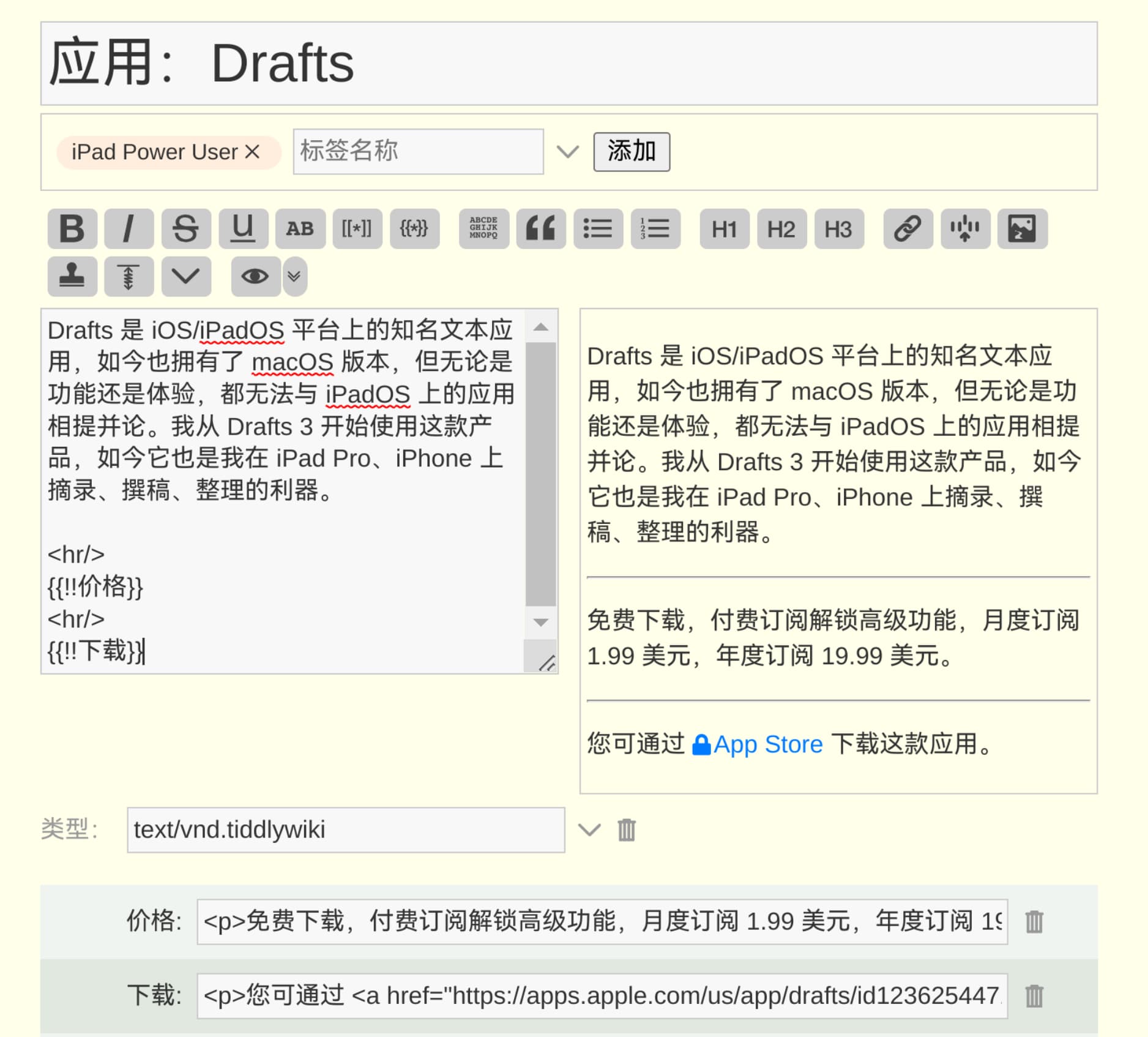Apply monospaced block formatting (ABCDE icon)
This screenshot has height=1037, width=1148.
point(484,229)
